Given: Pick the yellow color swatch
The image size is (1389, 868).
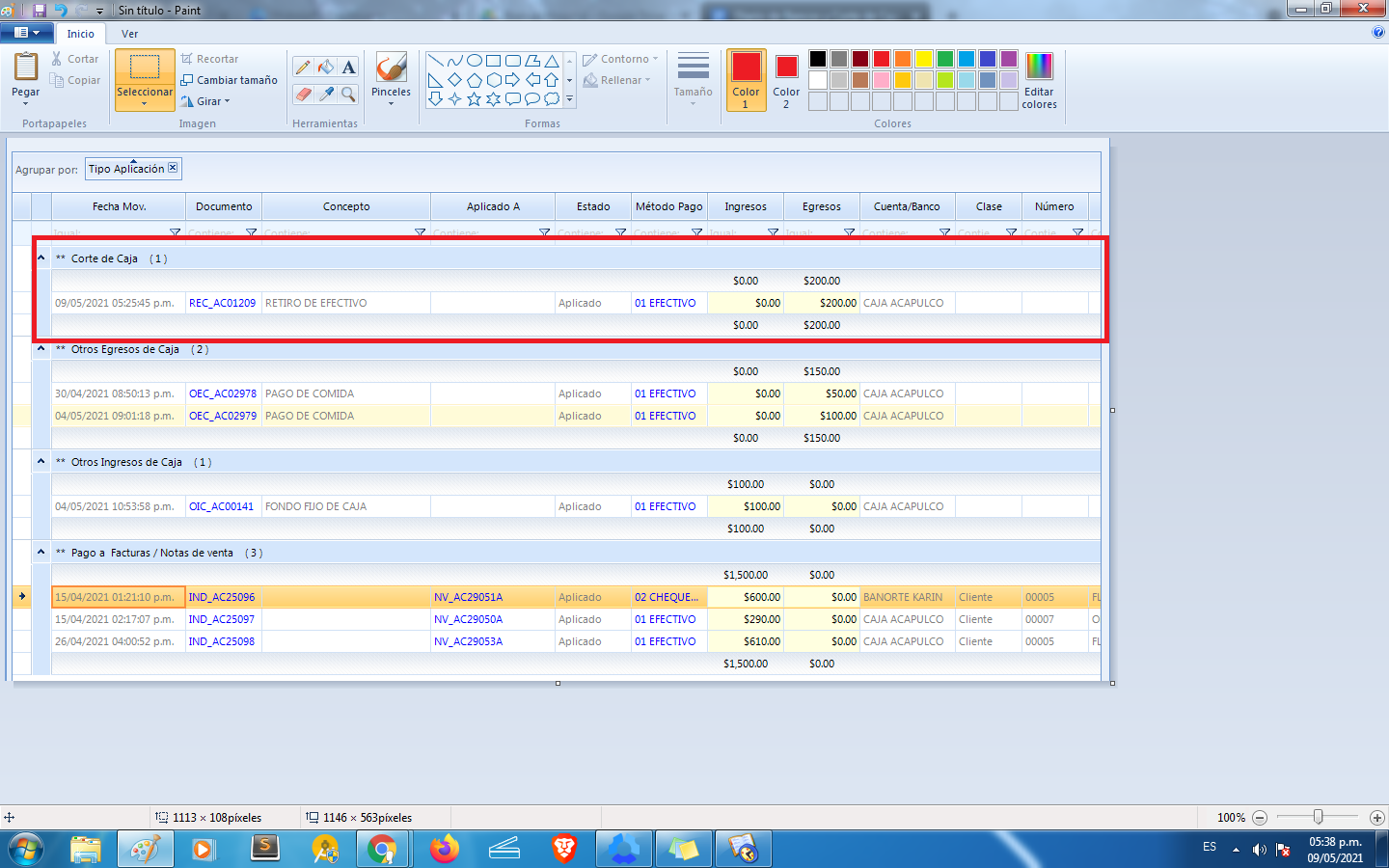Looking at the screenshot, I should [924, 59].
